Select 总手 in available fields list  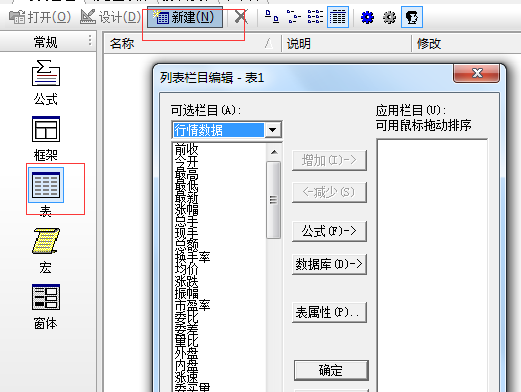click(x=187, y=222)
